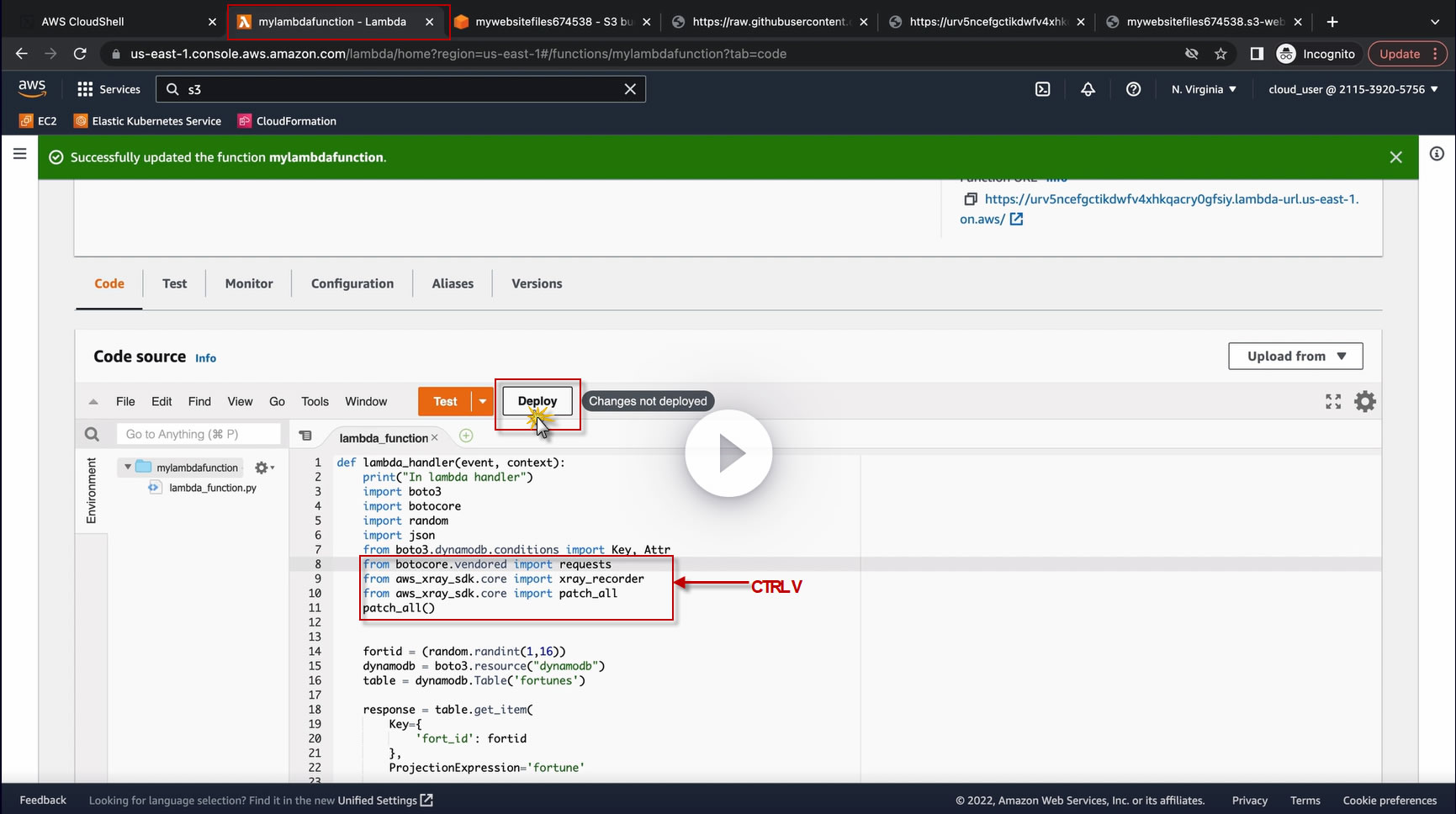The height and width of the screenshot is (814, 1456).
Task: Open the Find menu in editor
Action: [x=199, y=401]
